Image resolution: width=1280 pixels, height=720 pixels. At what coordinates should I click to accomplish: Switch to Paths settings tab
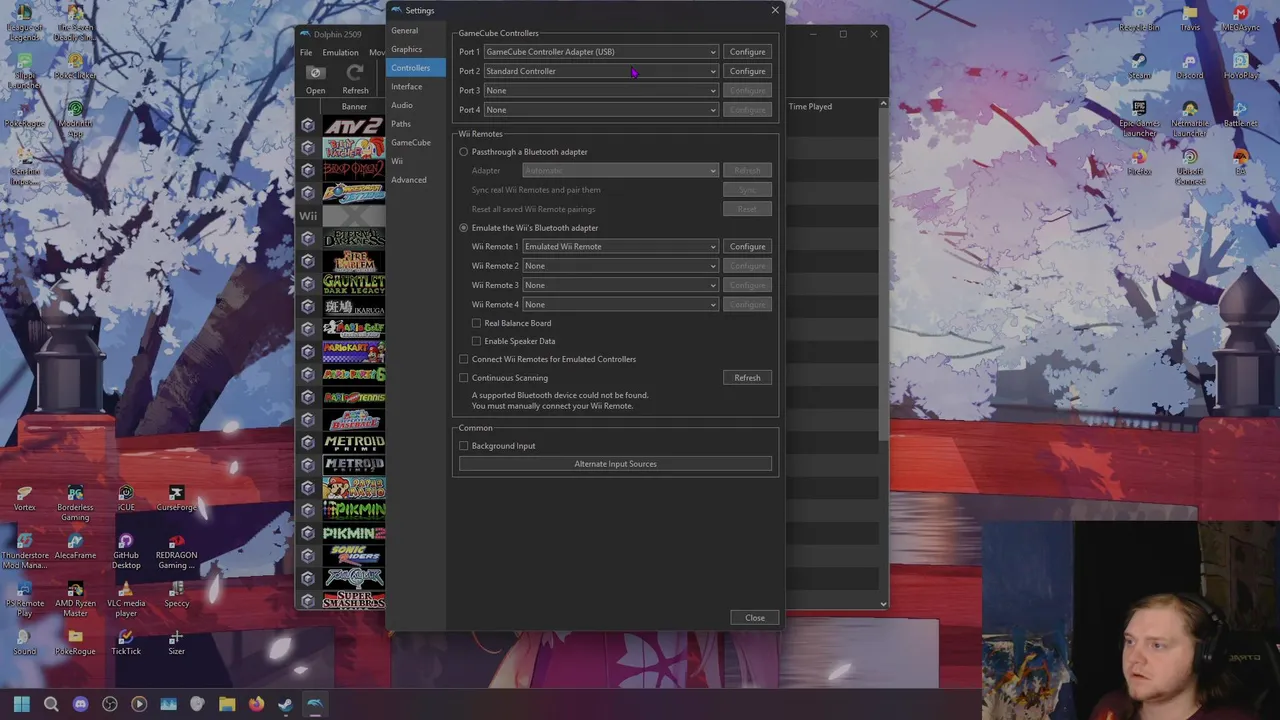(416, 124)
